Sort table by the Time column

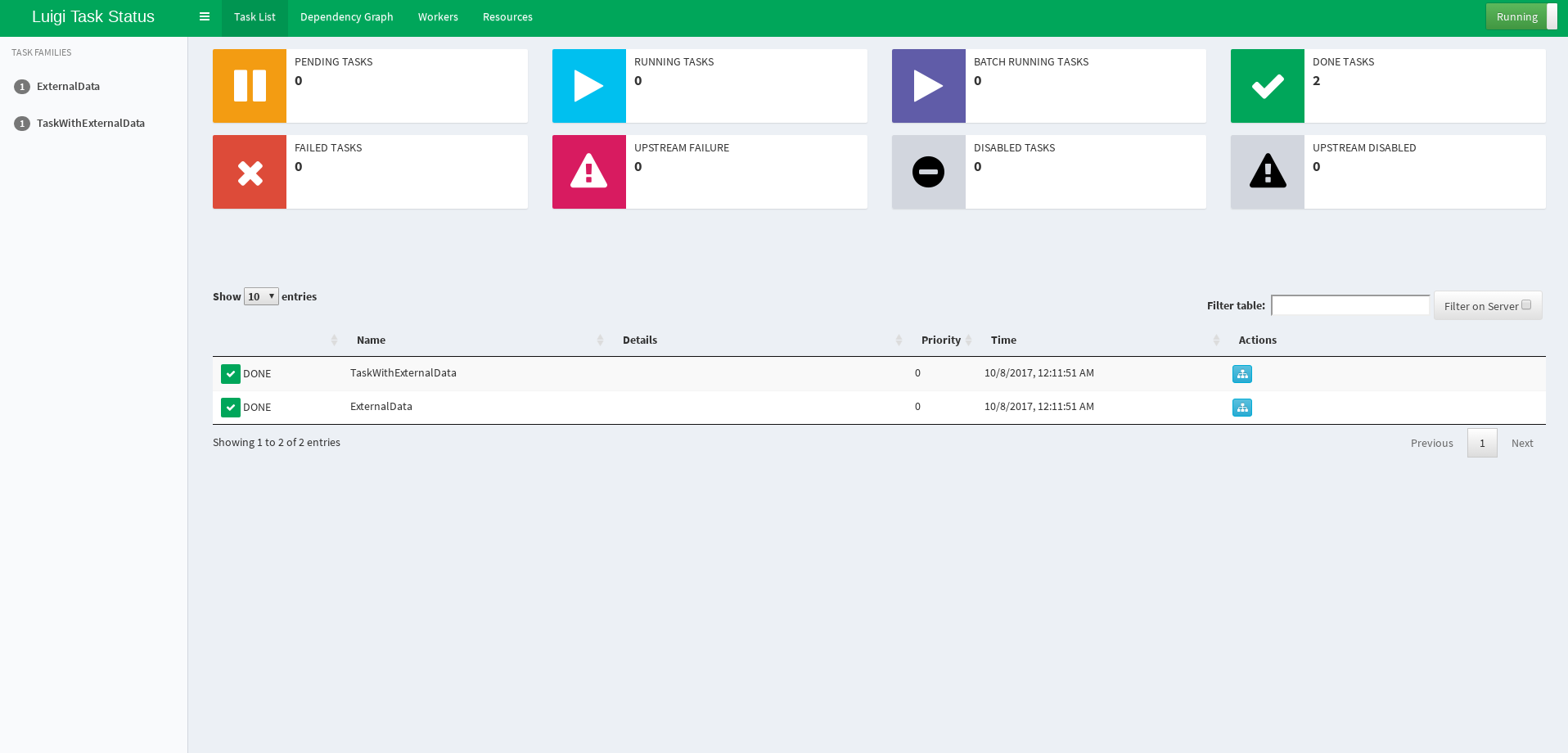pyautogui.click(x=1103, y=340)
